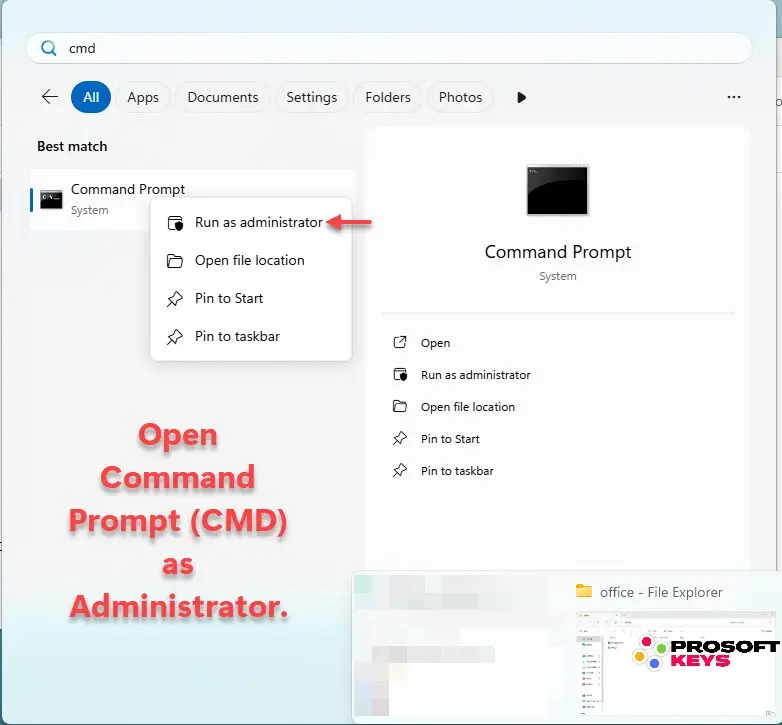
Task: Click the search magnifier icon
Action: (48, 48)
